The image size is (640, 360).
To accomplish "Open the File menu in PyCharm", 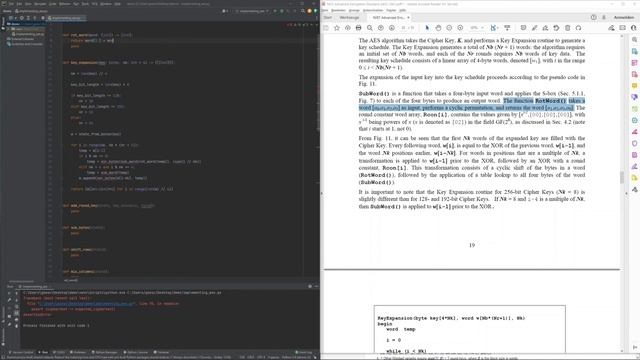I will pos(11,4).
